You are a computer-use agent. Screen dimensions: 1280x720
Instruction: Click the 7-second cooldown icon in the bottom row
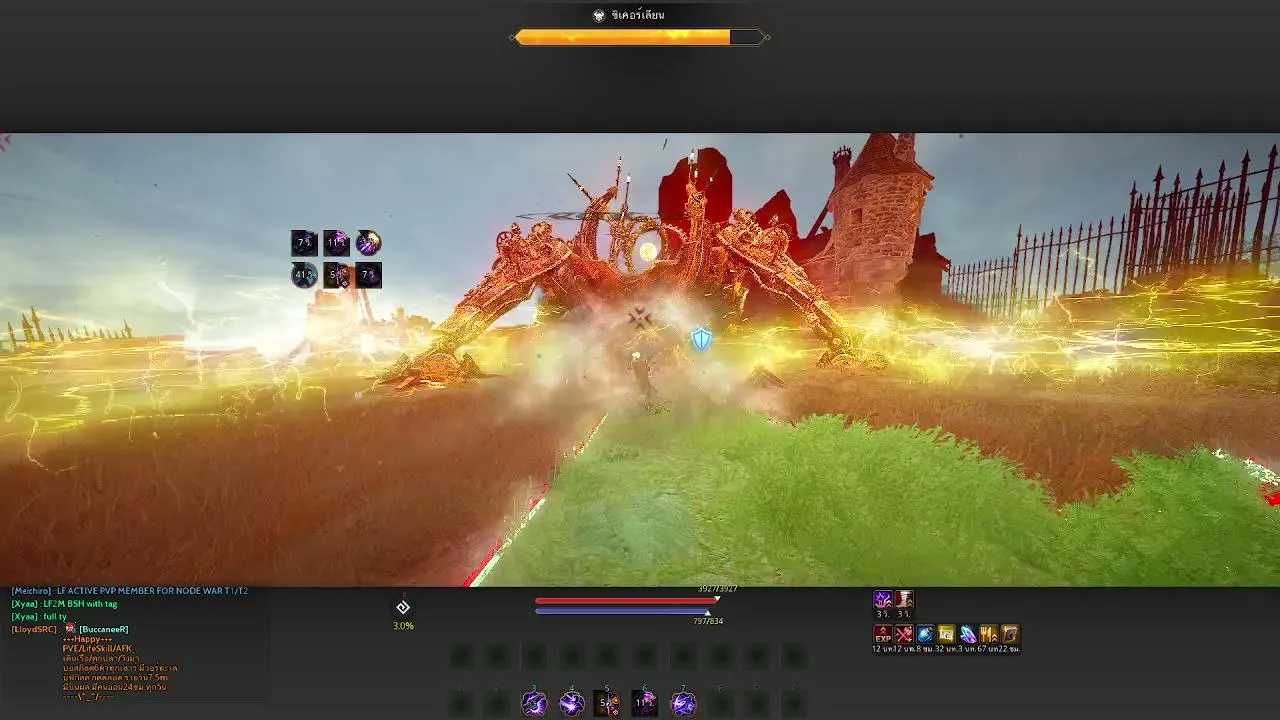click(368, 275)
